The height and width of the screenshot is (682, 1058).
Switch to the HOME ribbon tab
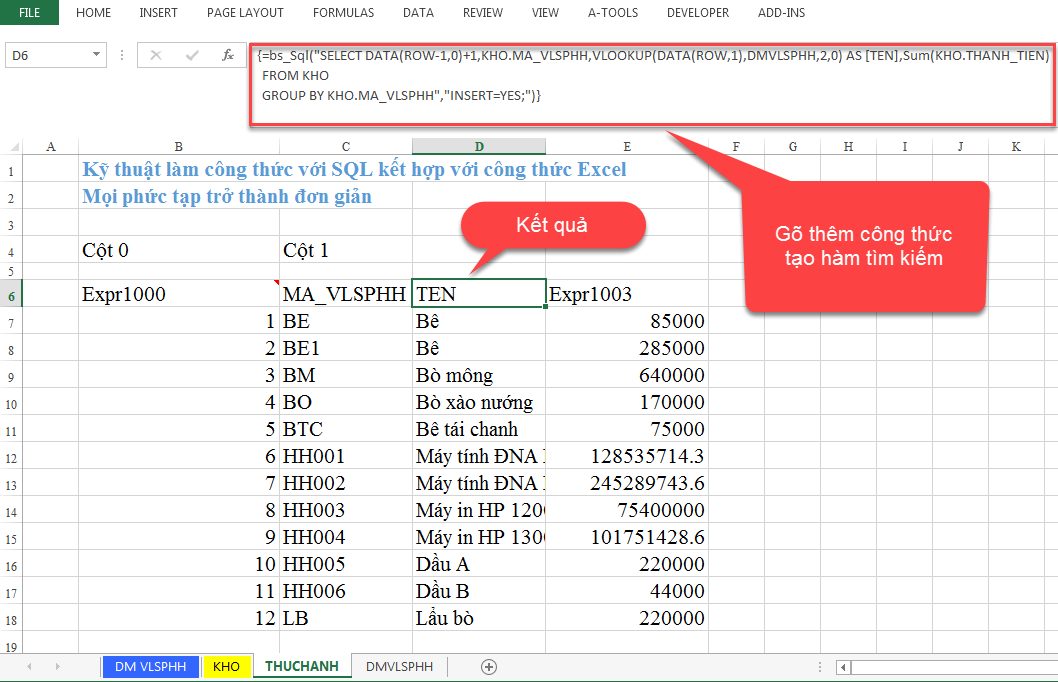click(93, 12)
